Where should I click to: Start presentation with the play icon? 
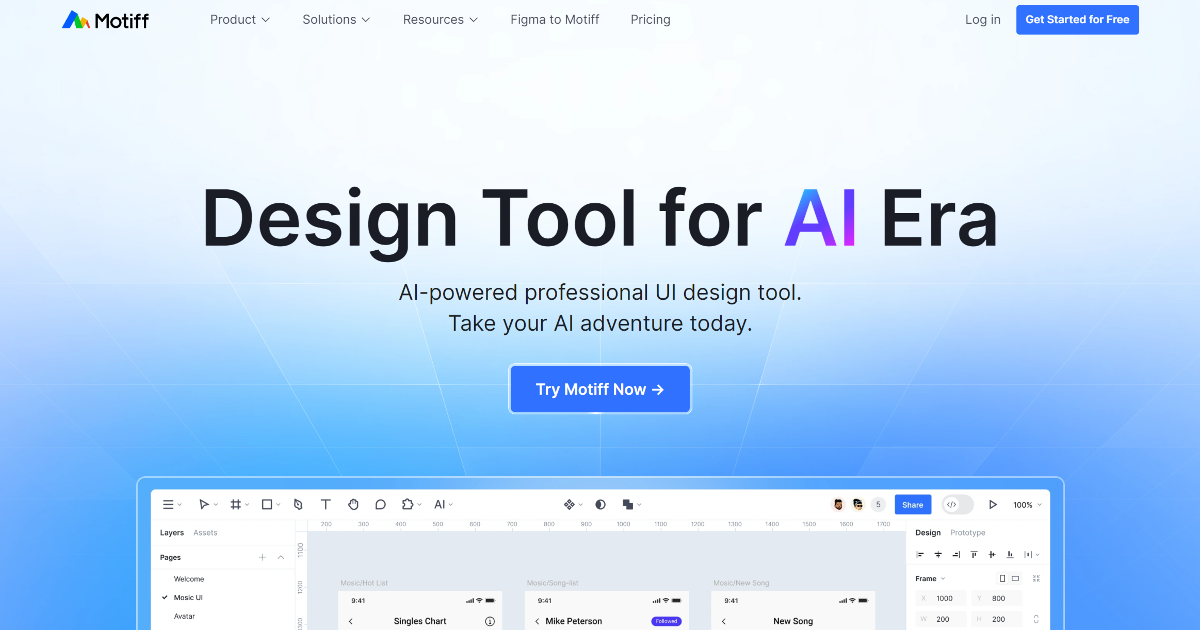click(993, 504)
